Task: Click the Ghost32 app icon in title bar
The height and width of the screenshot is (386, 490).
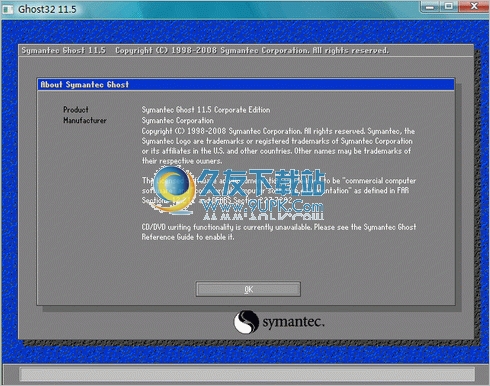Action: (x=7, y=9)
